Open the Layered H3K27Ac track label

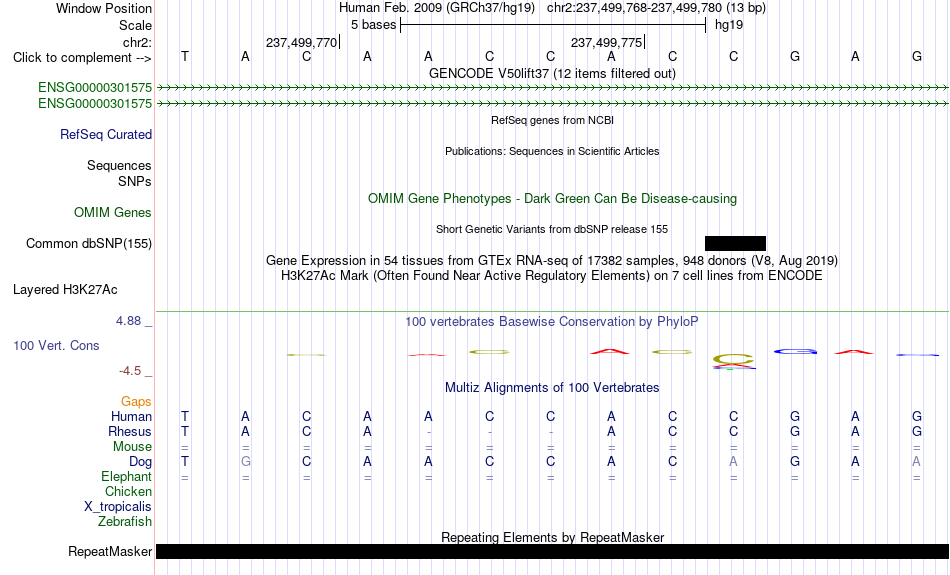pos(65,290)
